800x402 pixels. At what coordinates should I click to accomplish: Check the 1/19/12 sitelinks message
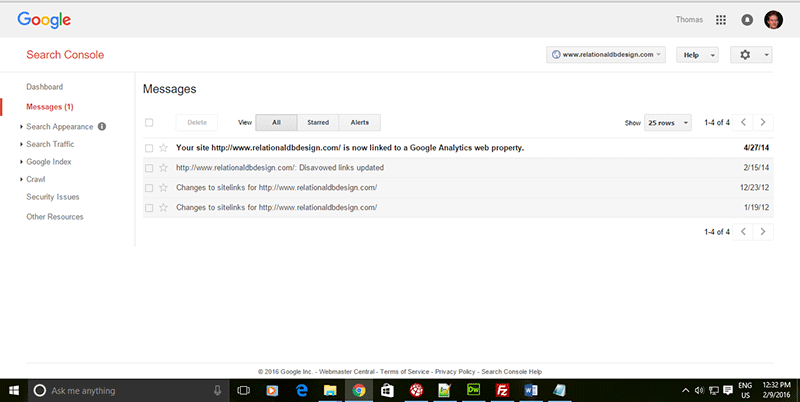point(149,208)
